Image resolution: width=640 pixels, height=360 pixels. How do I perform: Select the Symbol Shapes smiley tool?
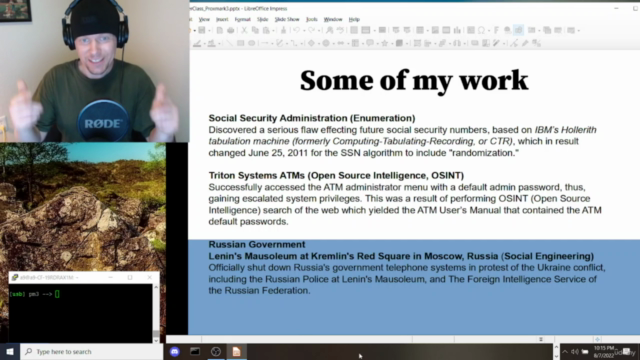pyautogui.click(x=326, y=43)
